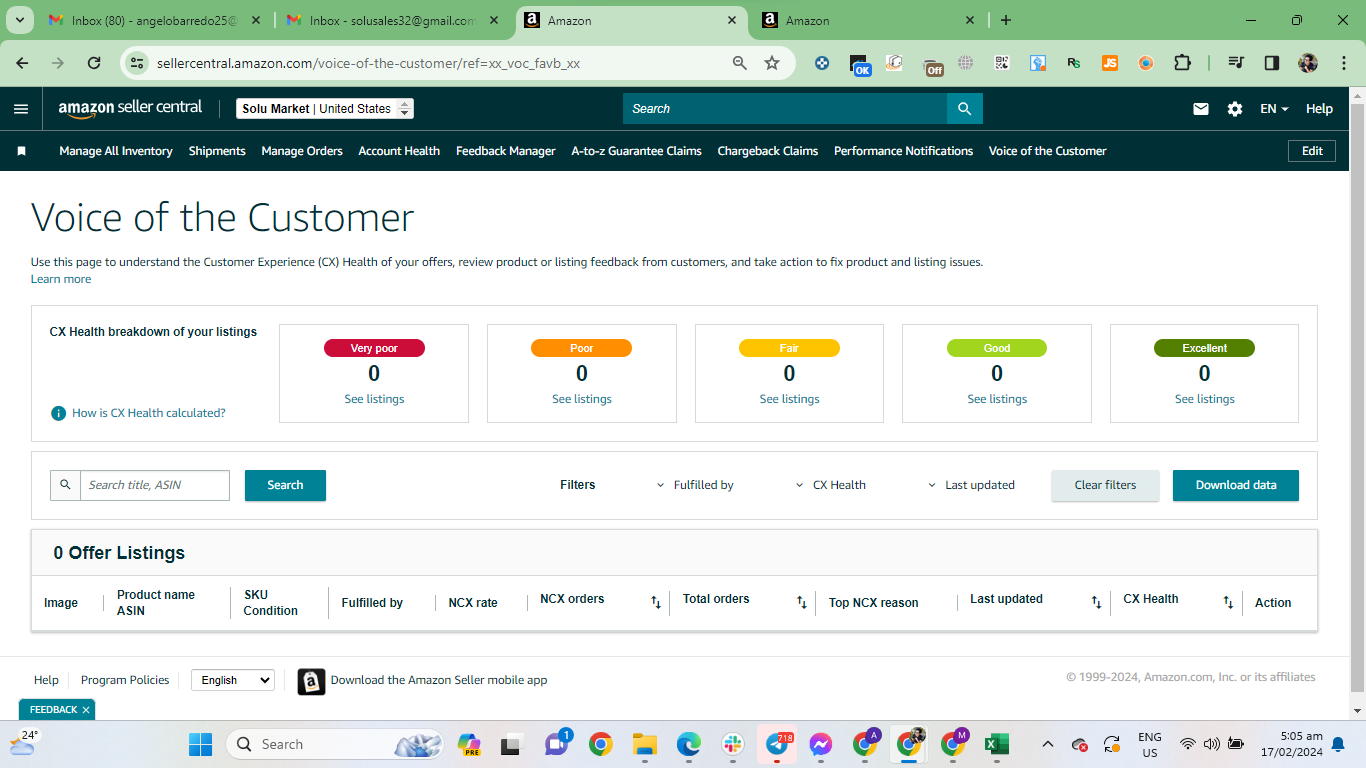Expand the CX Health filter dropdown
Image resolution: width=1366 pixels, height=768 pixels.
point(831,485)
